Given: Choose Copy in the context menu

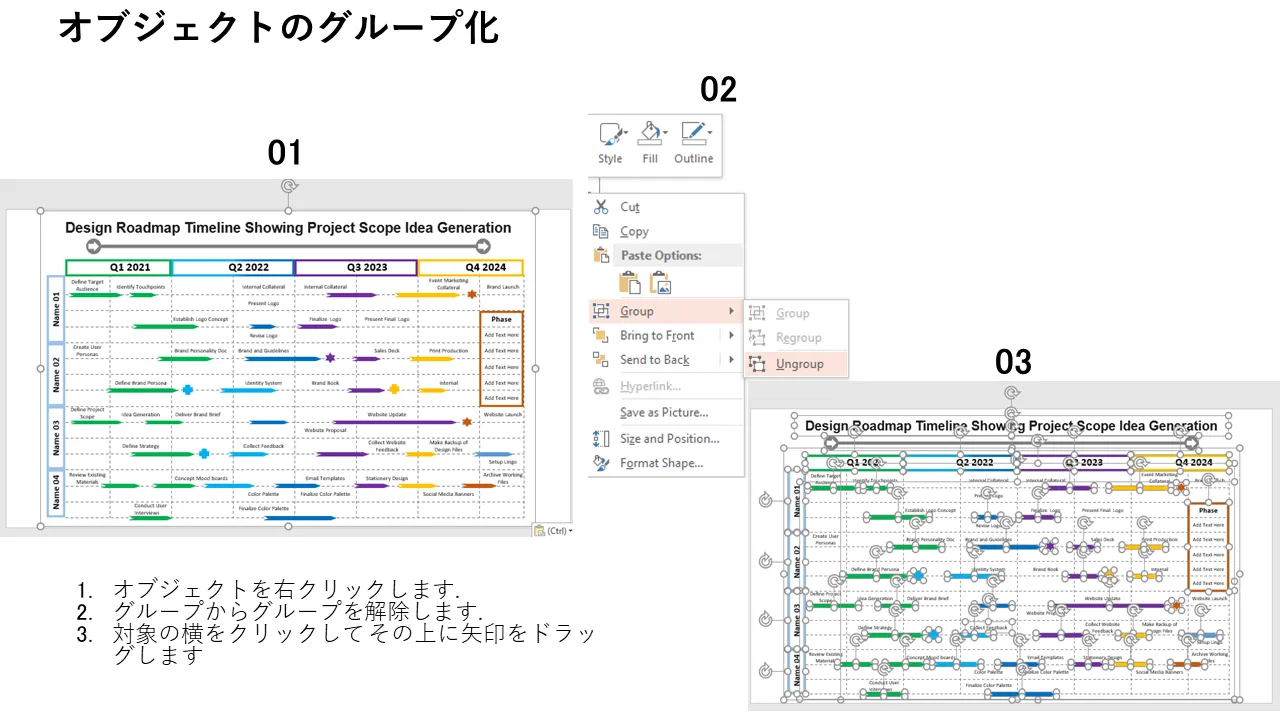Looking at the screenshot, I should [634, 231].
